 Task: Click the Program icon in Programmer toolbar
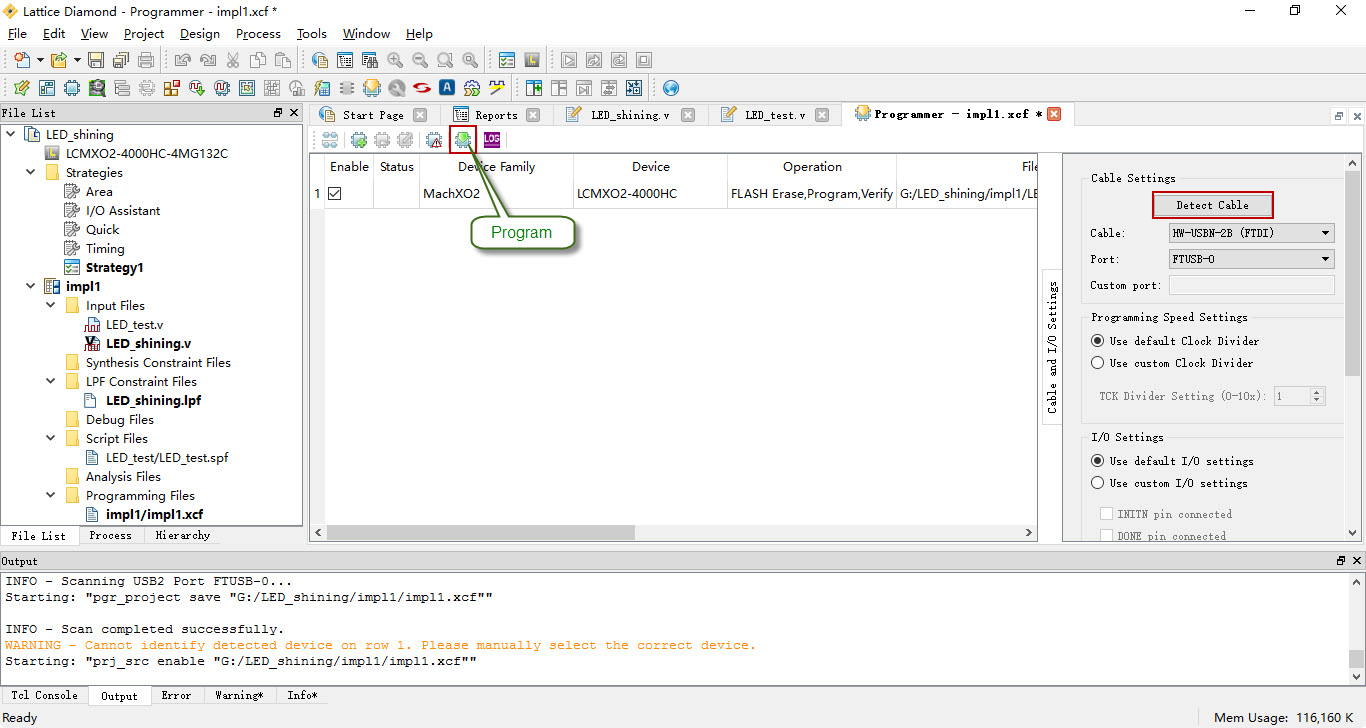point(463,140)
